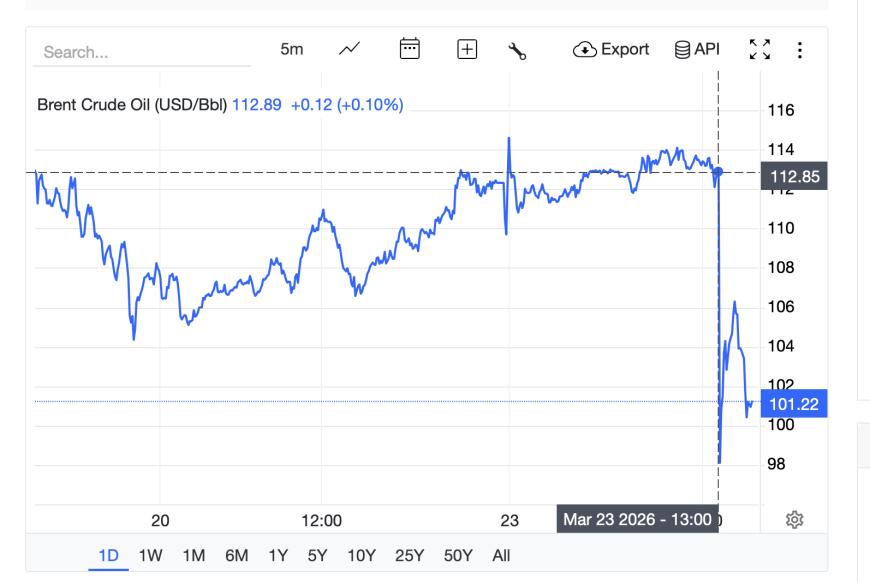Click the plus icon to add comparison

click(x=466, y=50)
